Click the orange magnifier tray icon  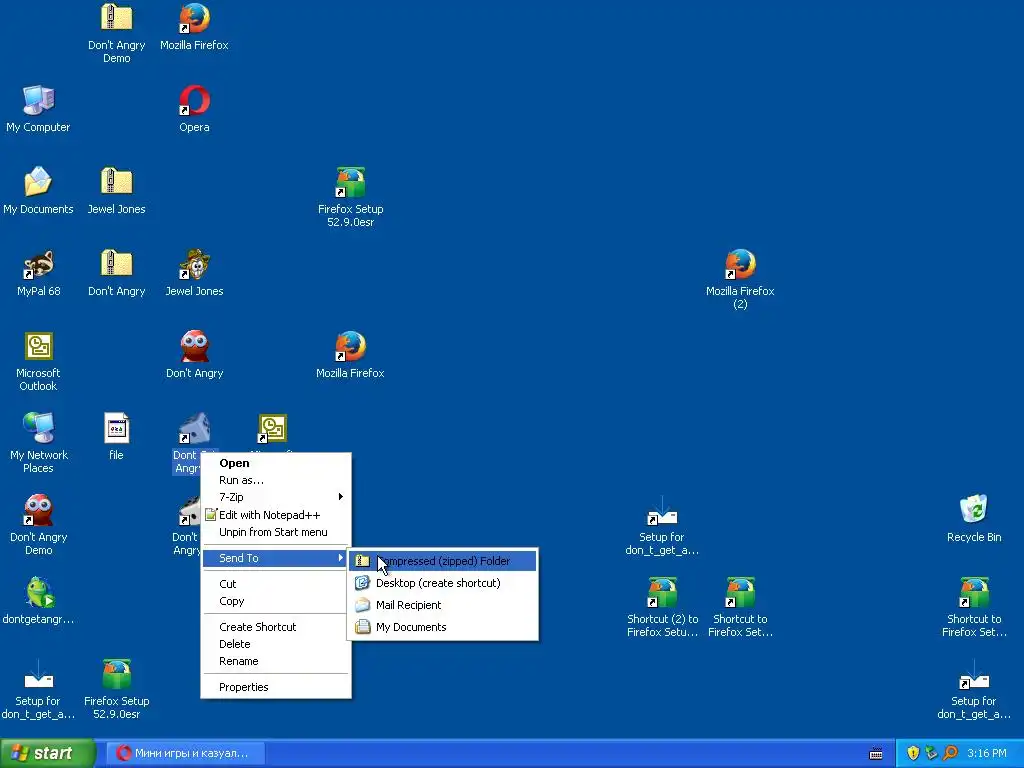pyautogui.click(x=950, y=753)
